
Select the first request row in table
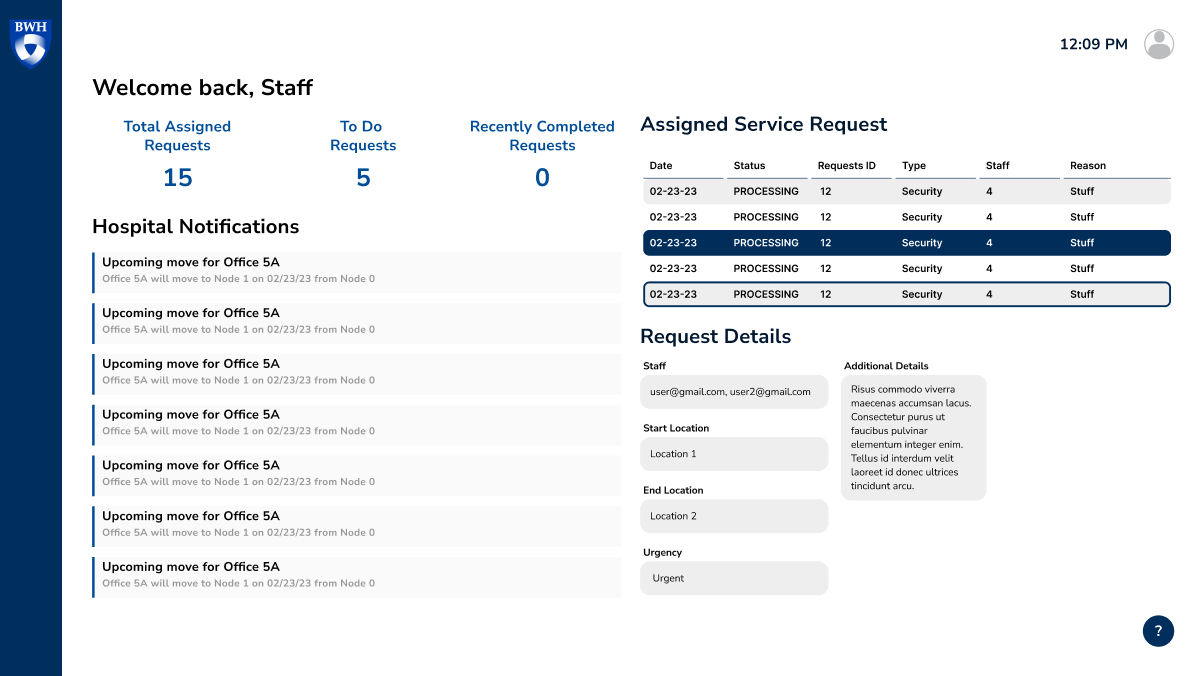tap(906, 191)
